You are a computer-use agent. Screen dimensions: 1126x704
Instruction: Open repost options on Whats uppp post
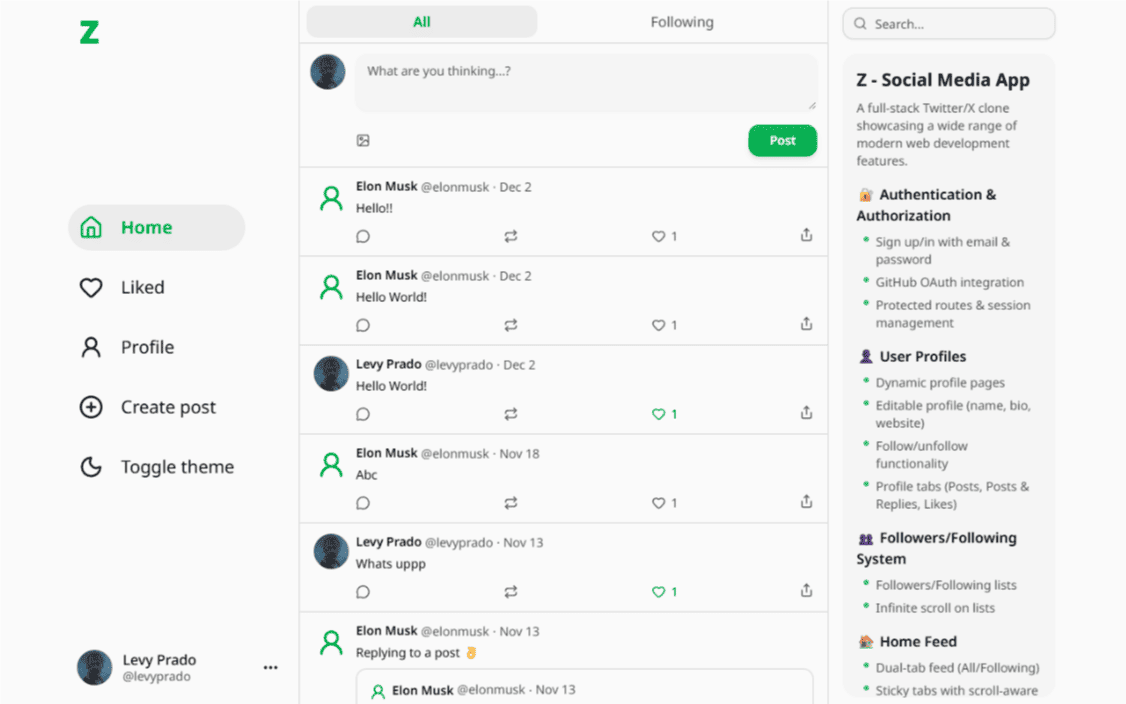pos(511,590)
